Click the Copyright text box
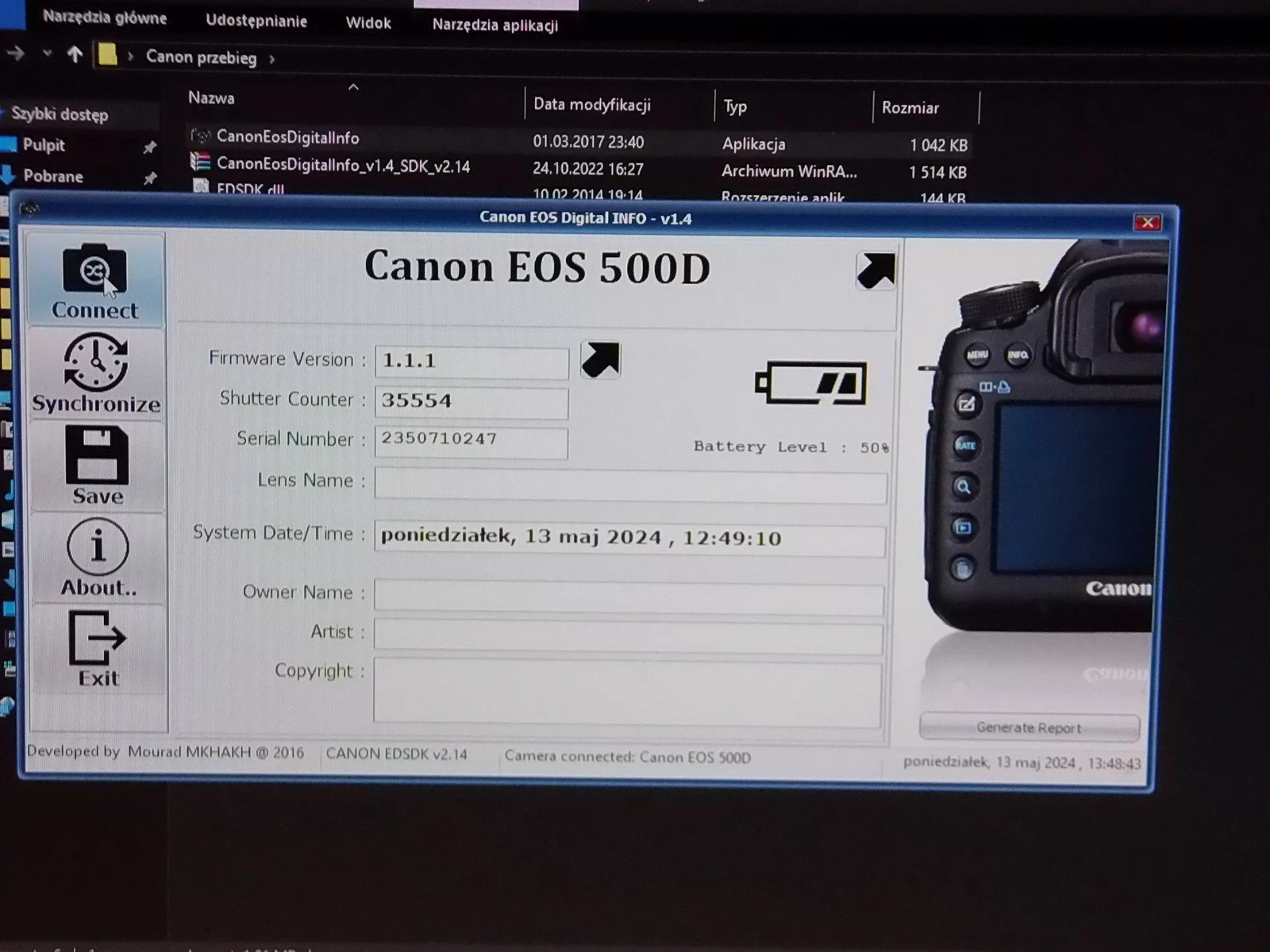This screenshot has height=952, width=1270. tap(627, 692)
